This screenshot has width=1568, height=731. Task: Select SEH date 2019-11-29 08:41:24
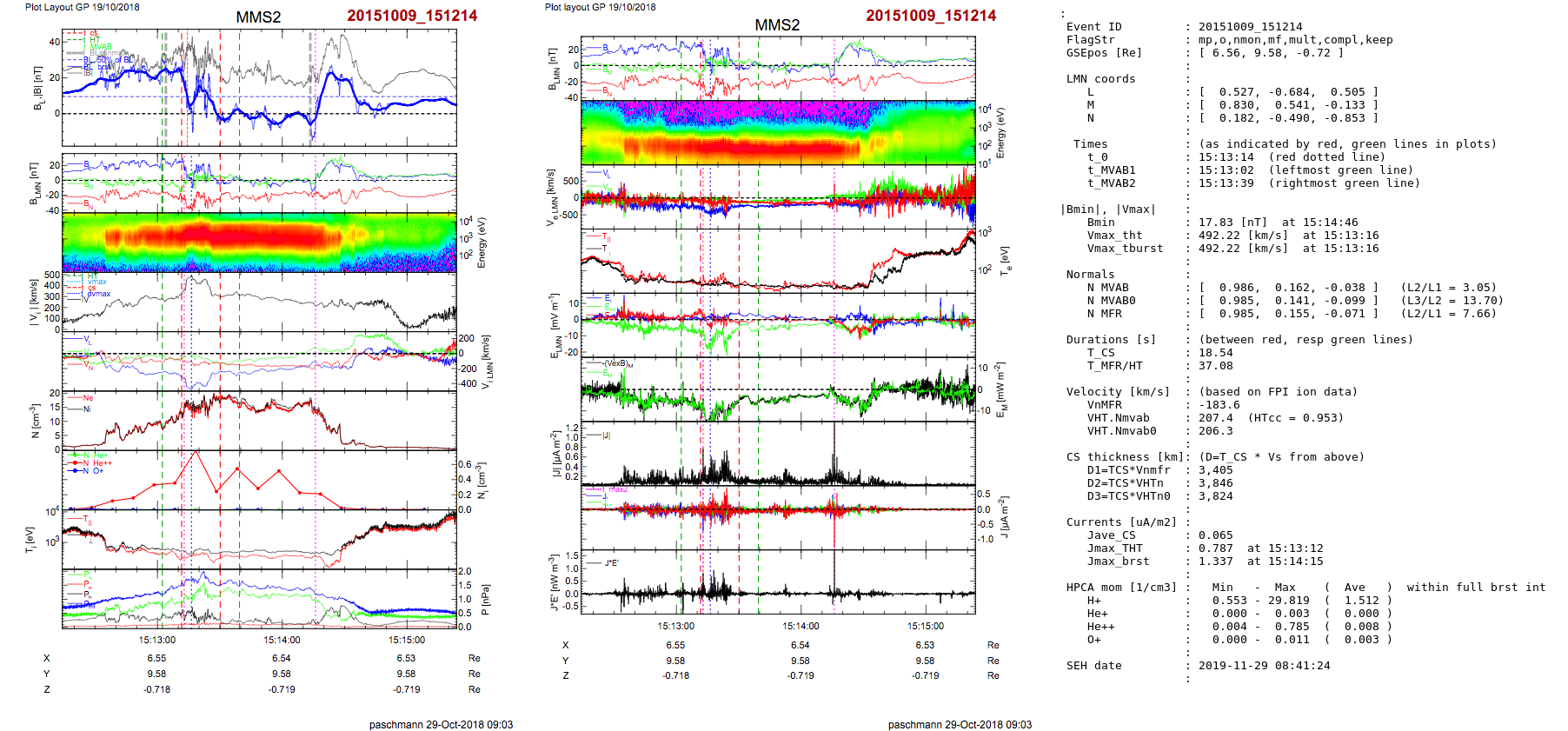[1265, 666]
